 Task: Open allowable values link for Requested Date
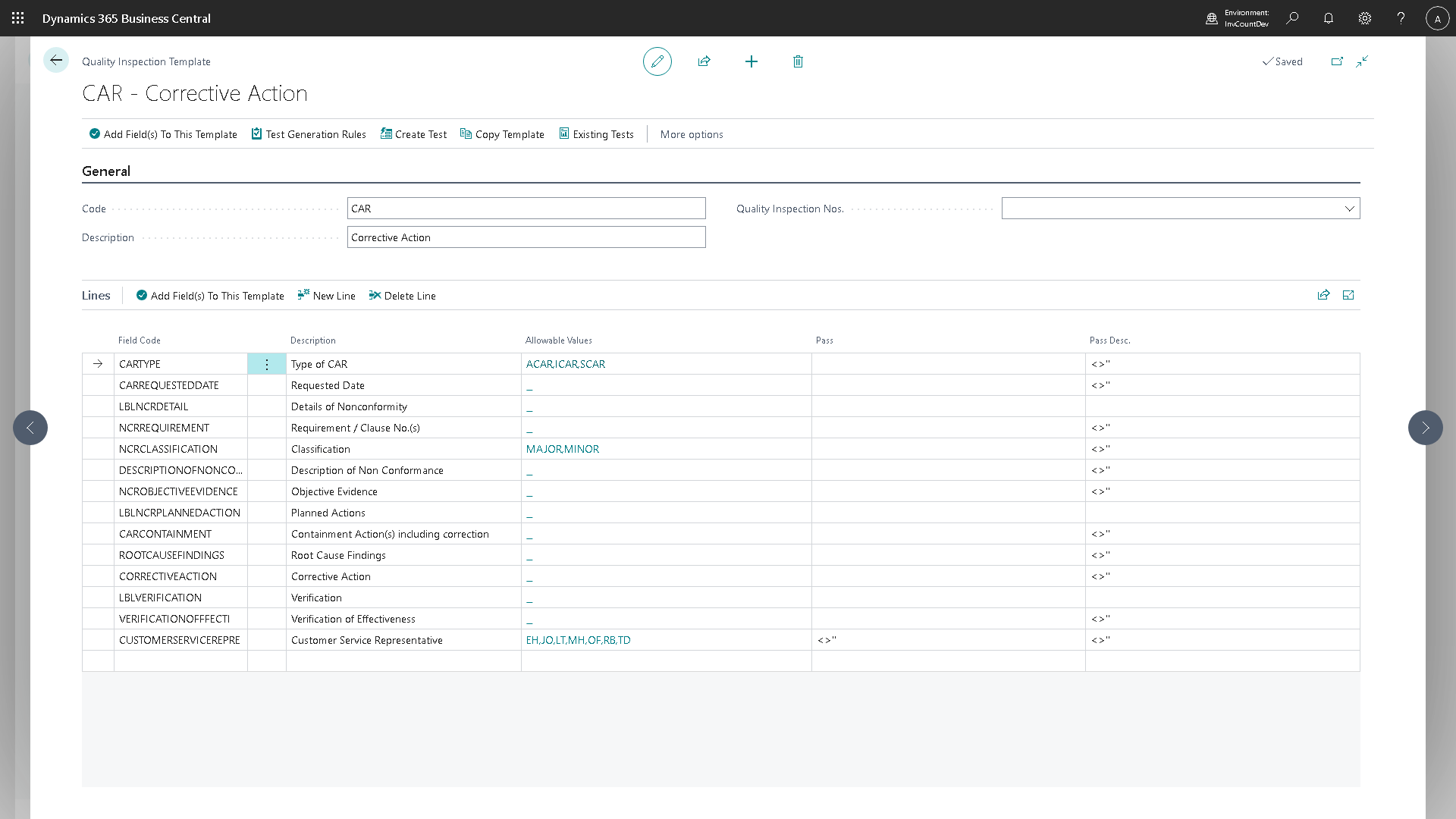[x=529, y=387]
